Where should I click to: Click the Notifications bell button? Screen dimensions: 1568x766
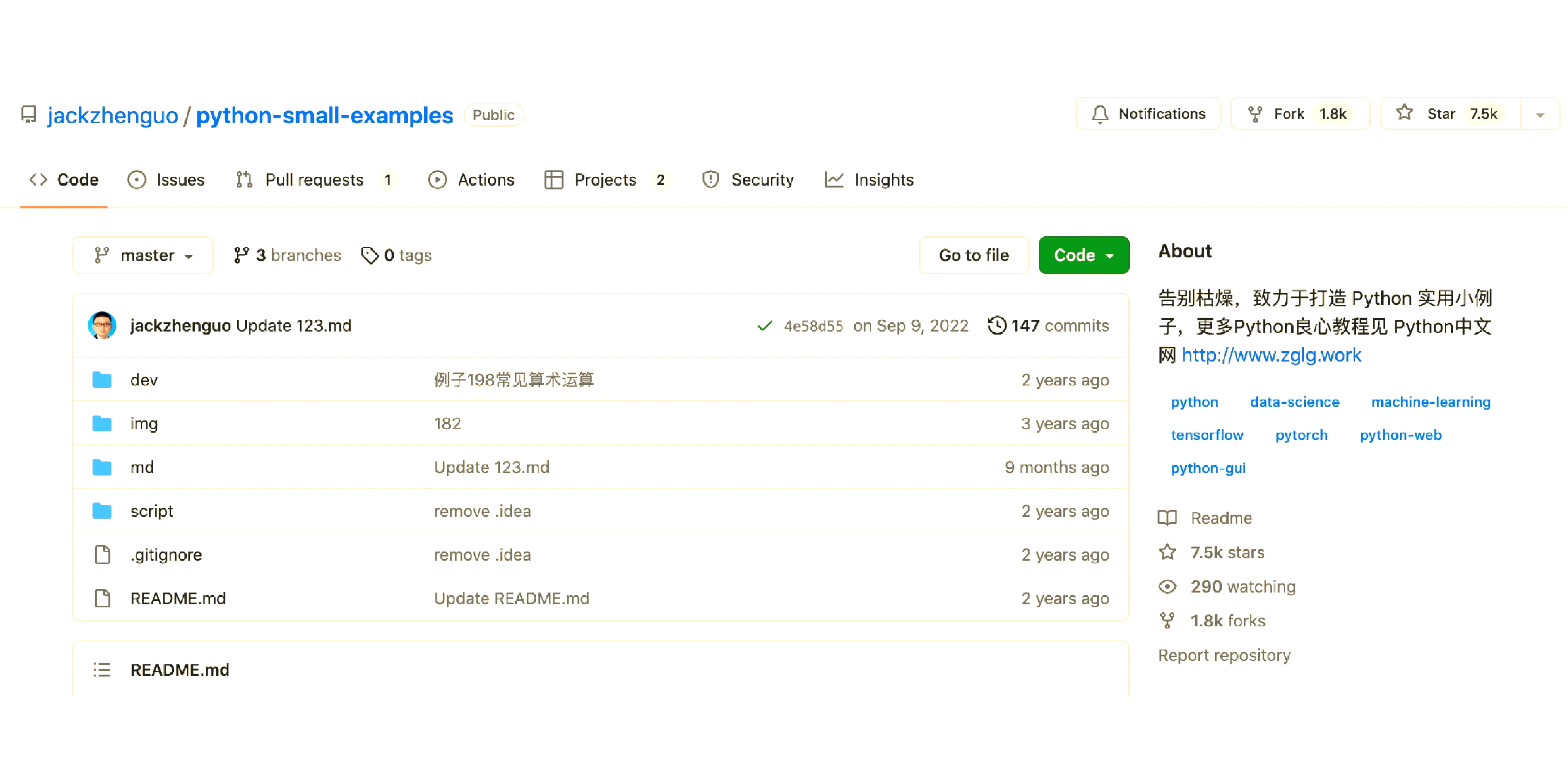(1148, 114)
